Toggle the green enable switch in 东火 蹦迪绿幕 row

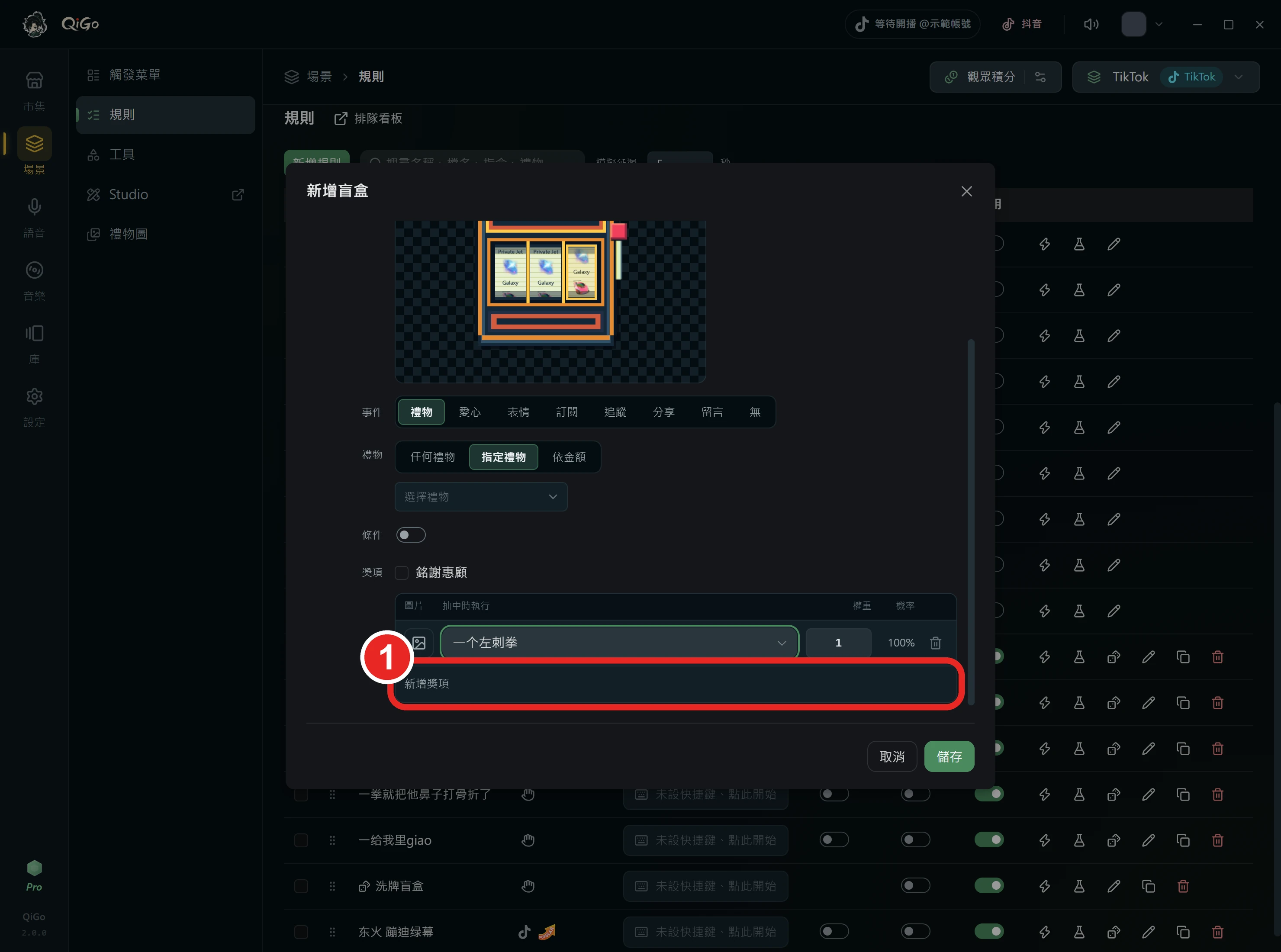click(989, 931)
